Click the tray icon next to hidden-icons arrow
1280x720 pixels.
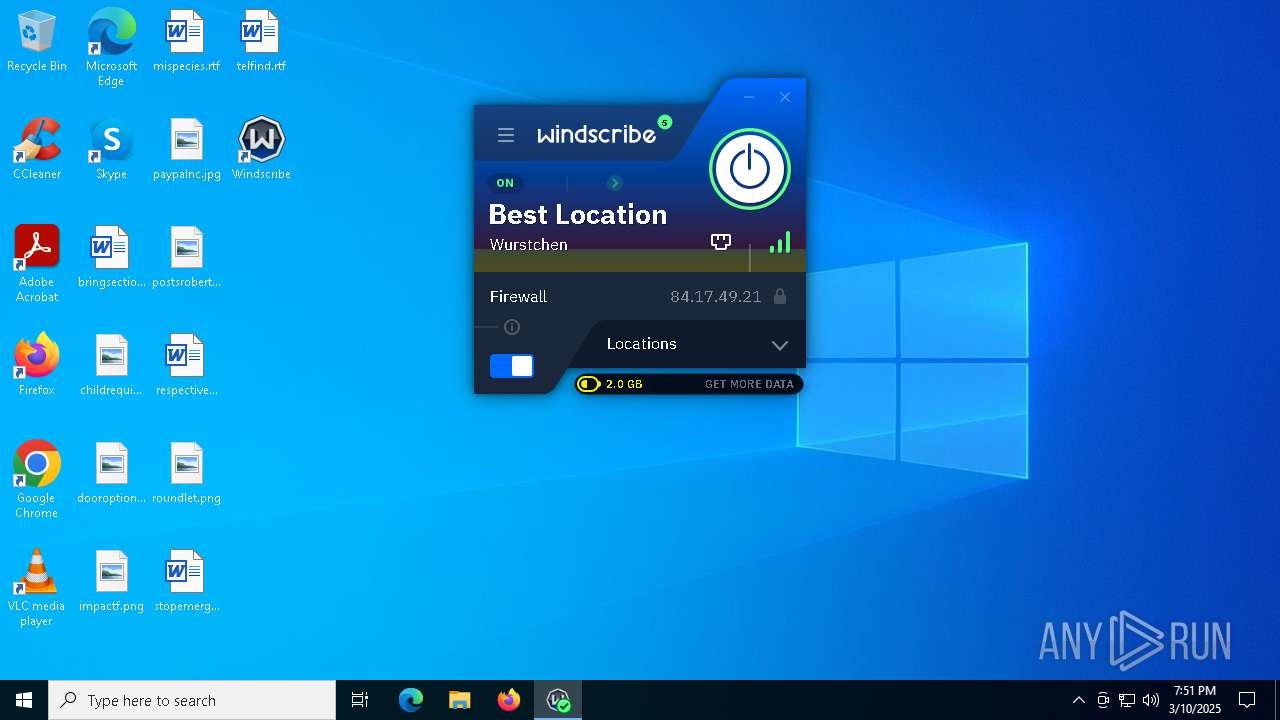[1103, 700]
